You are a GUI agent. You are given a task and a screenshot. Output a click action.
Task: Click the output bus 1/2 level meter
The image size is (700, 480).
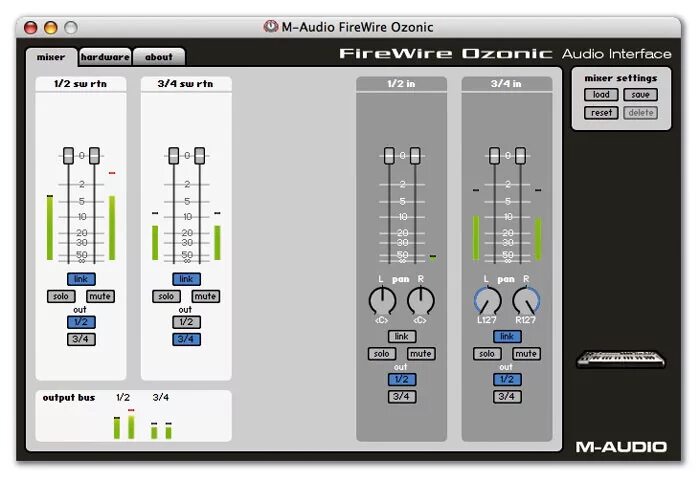tap(124, 424)
